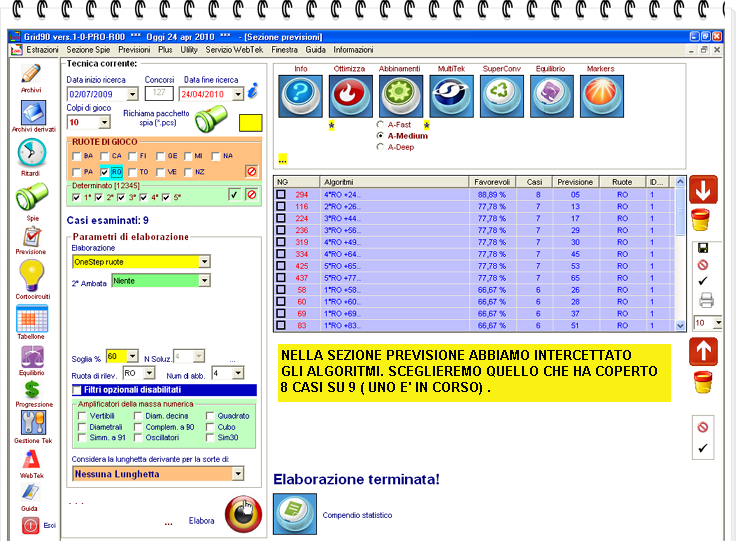This screenshot has width=736, height=541.
Task: Click the Favorevoli column header
Action: [x=492, y=182]
